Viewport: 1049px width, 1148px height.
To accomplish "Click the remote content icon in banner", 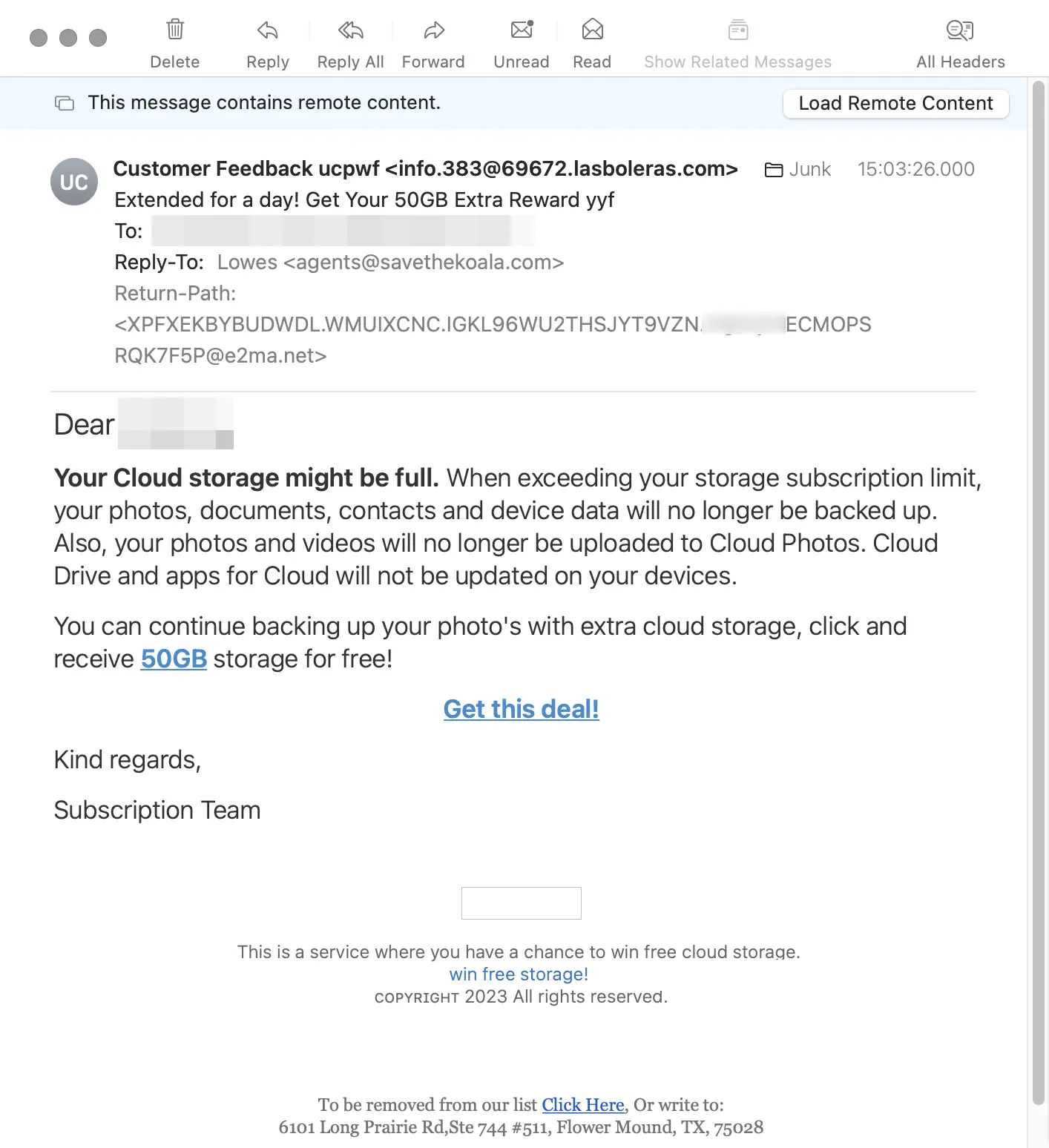I will (65, 103).
